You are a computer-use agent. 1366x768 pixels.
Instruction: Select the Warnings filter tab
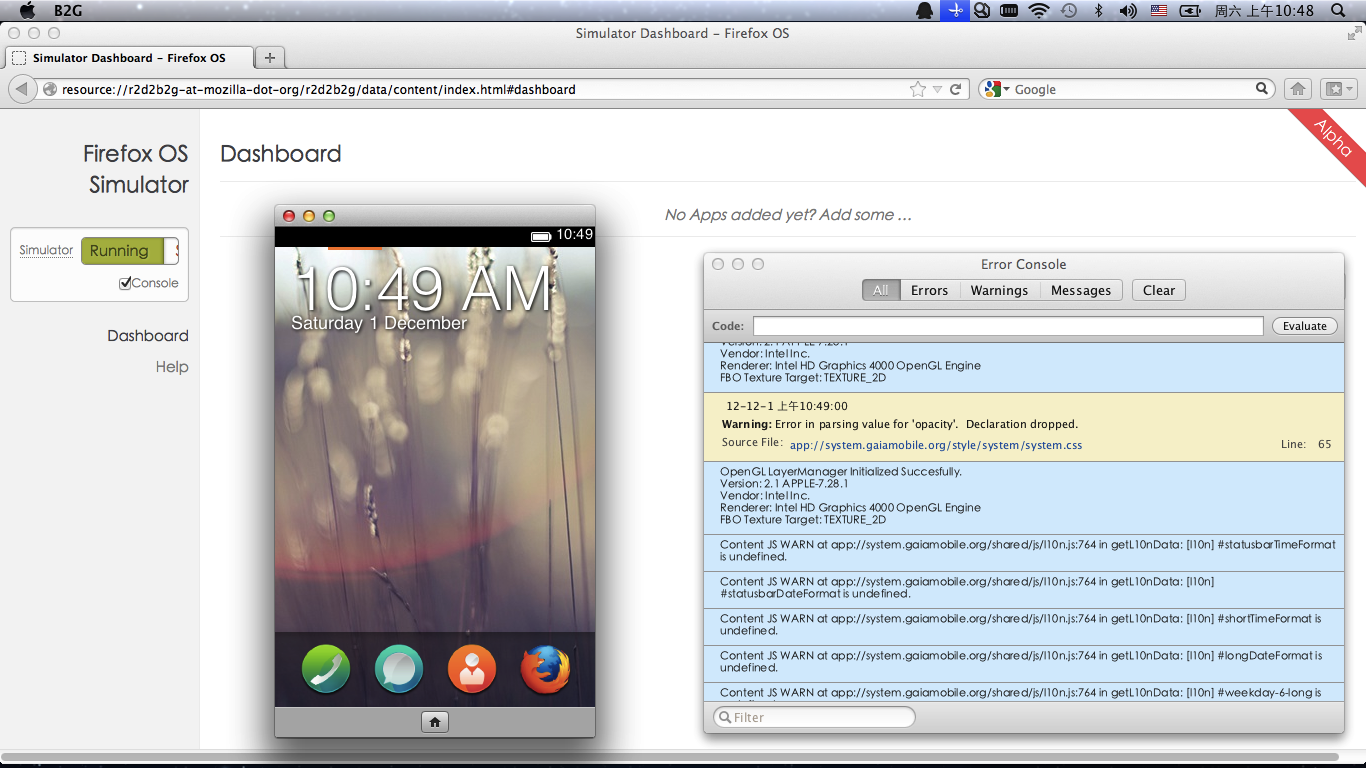999,290
